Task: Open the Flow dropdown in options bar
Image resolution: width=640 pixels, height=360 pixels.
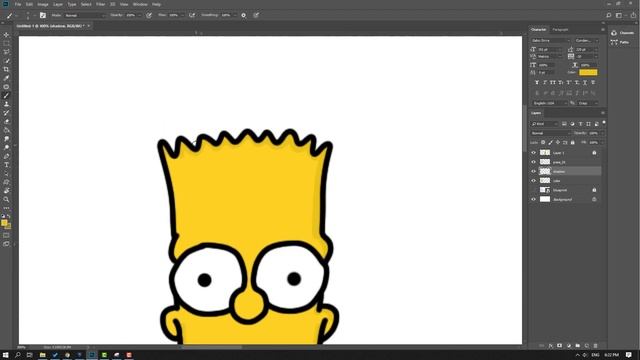Action: [182, 15]
